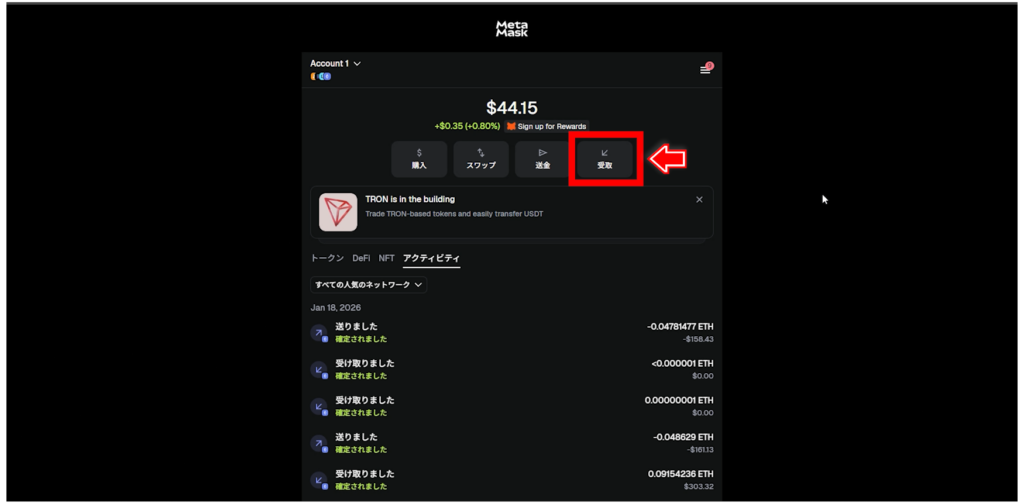This screenshot has height=503, width=1024.
Task: Click the 購入 (Buy) button
Action: tap(419, 159)
